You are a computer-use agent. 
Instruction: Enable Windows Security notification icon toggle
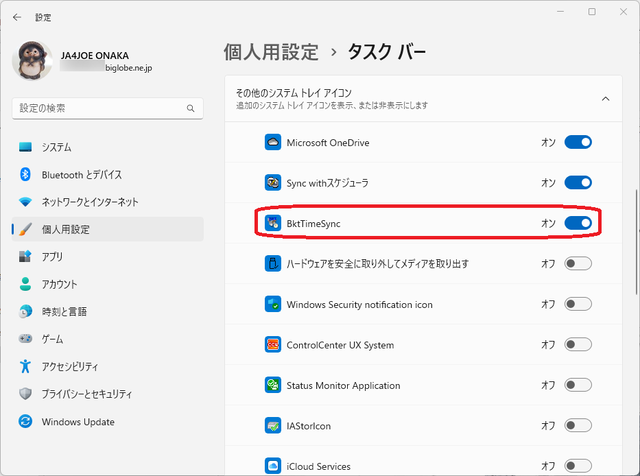(578, 304)
